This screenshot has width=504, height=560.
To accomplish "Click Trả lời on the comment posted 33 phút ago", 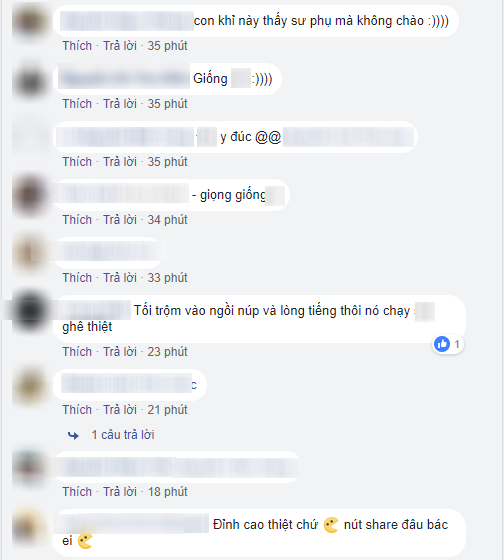I will coord(120,278).
